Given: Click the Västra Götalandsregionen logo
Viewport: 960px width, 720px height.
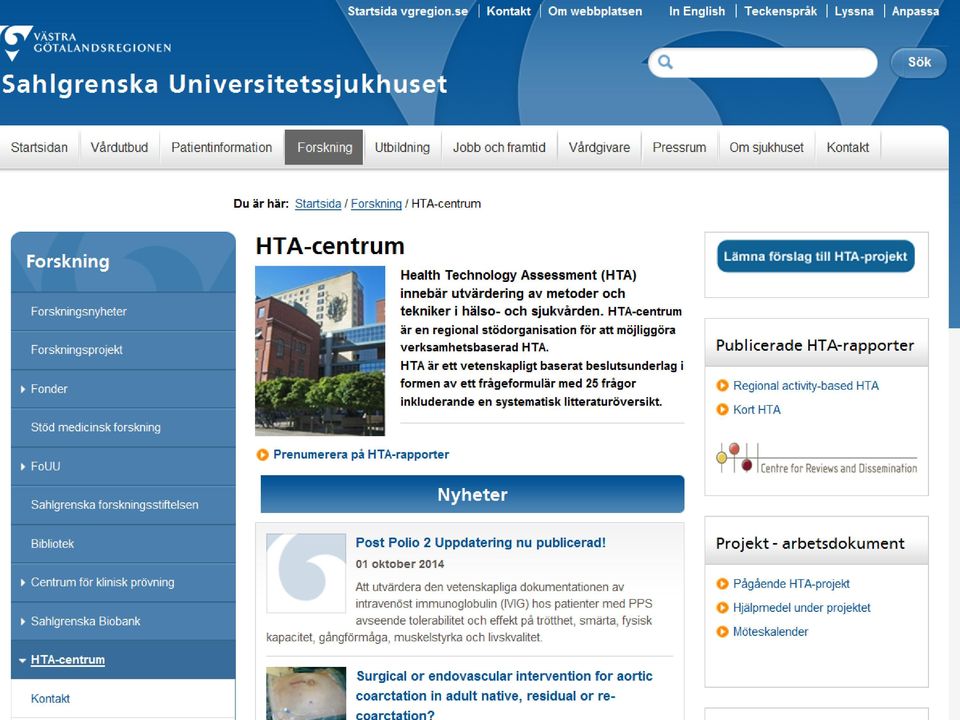Looking at the screenshot, I should click(86, 42).
